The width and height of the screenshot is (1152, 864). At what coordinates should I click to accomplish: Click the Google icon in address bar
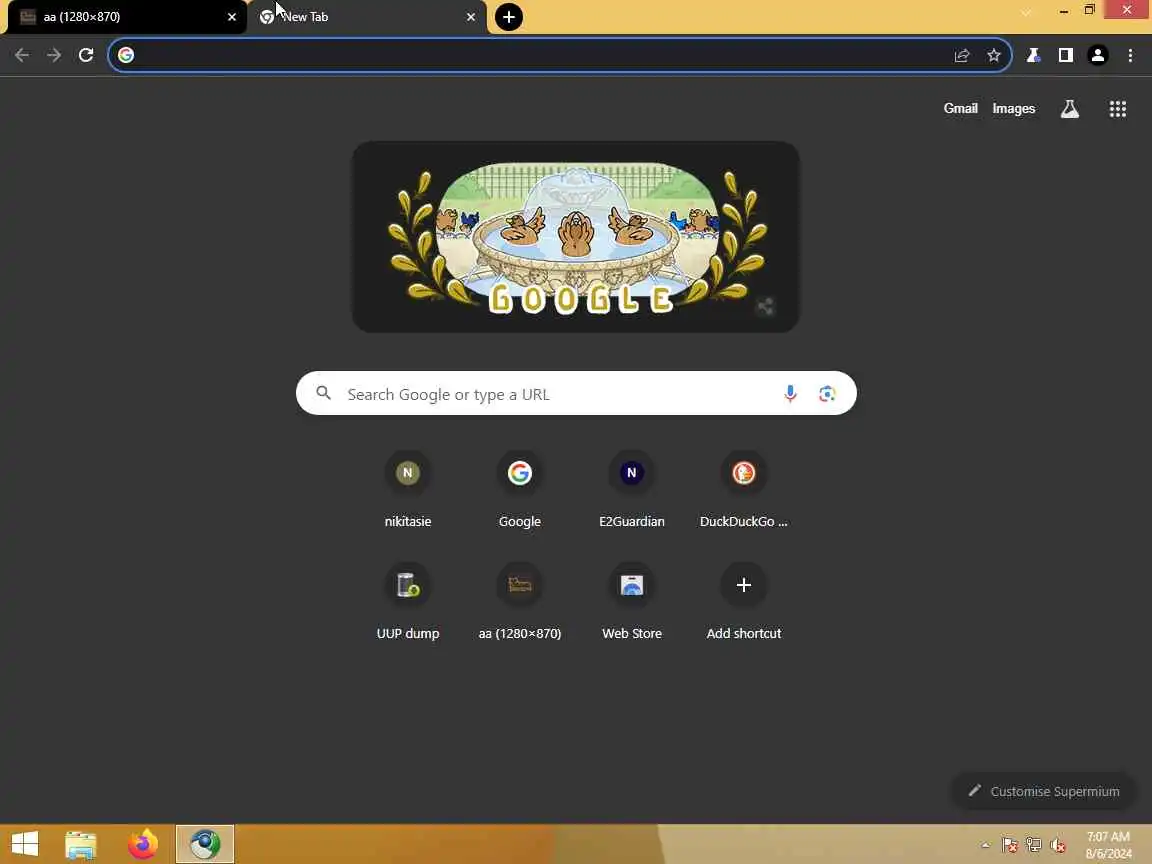[126, 55]
